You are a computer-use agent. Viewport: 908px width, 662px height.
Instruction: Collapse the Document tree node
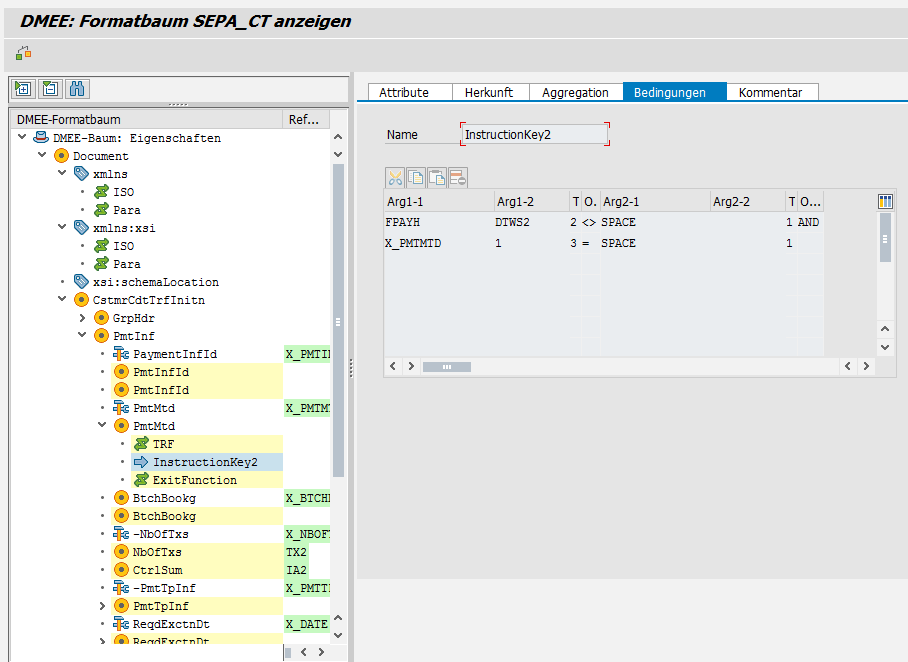(42, 156)
